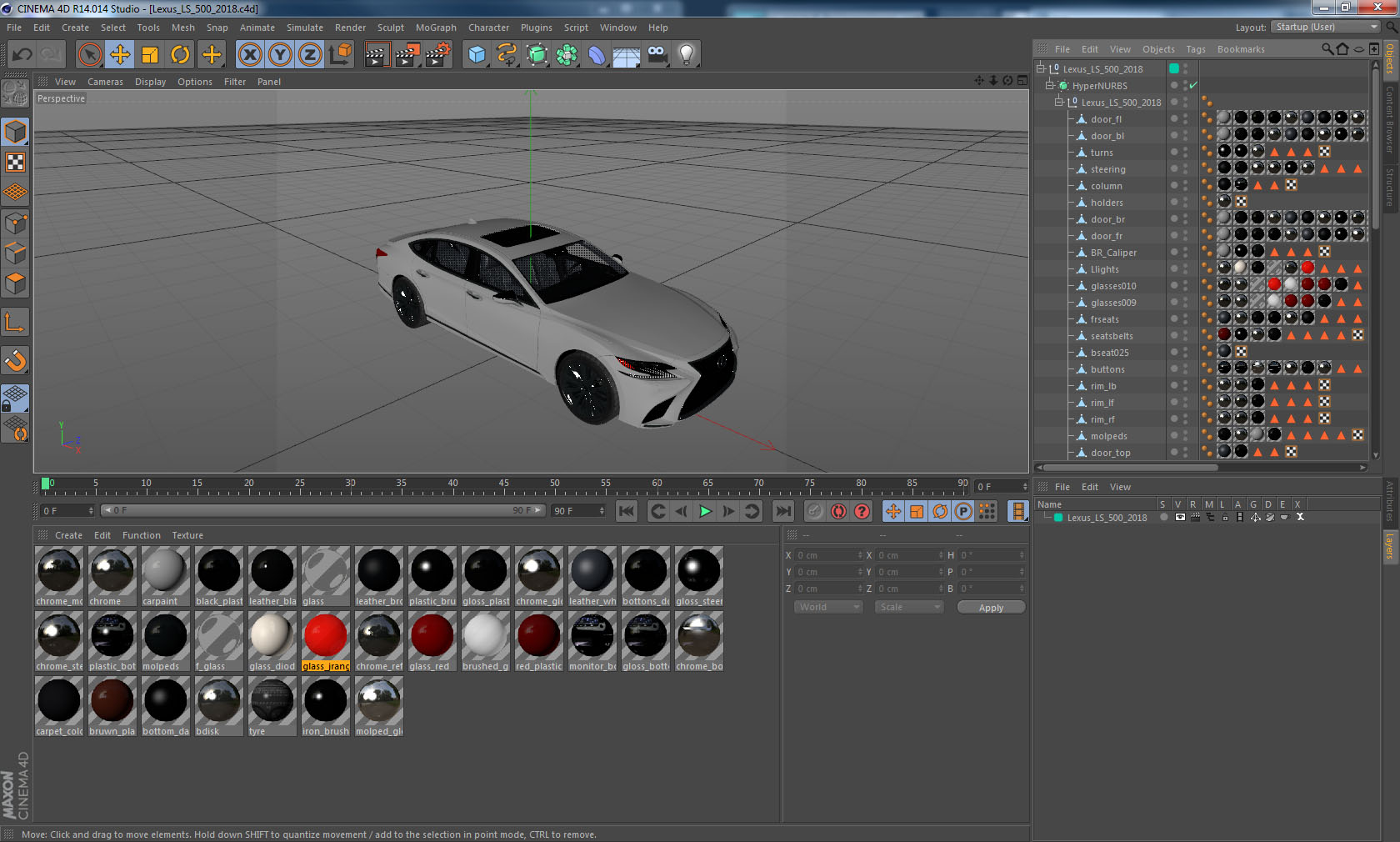
Task: Activate the Move tool in top toolbar
Action: pos(120,55)
